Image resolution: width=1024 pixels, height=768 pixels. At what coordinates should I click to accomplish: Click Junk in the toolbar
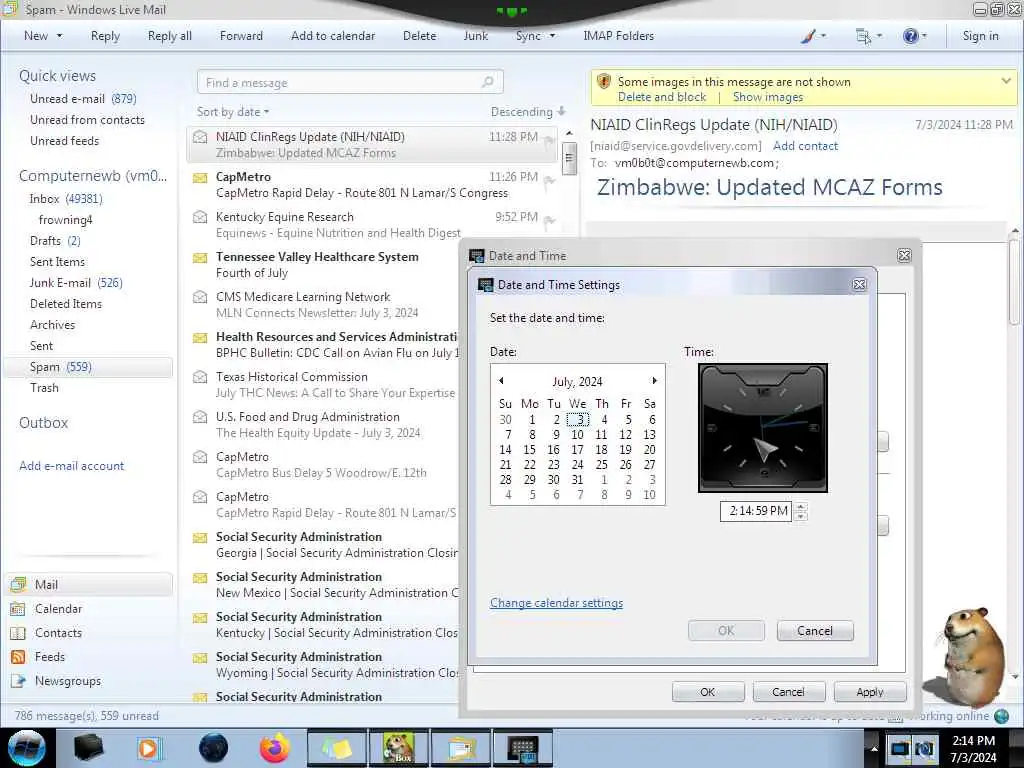(475, 36)
